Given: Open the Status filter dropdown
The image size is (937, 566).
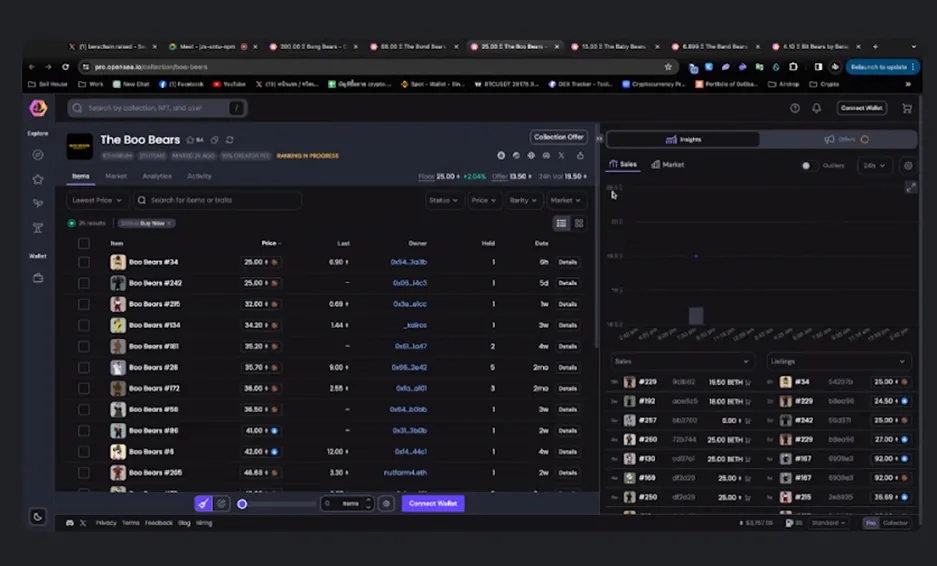Looking at the screenshot, I should click(444, 200).
